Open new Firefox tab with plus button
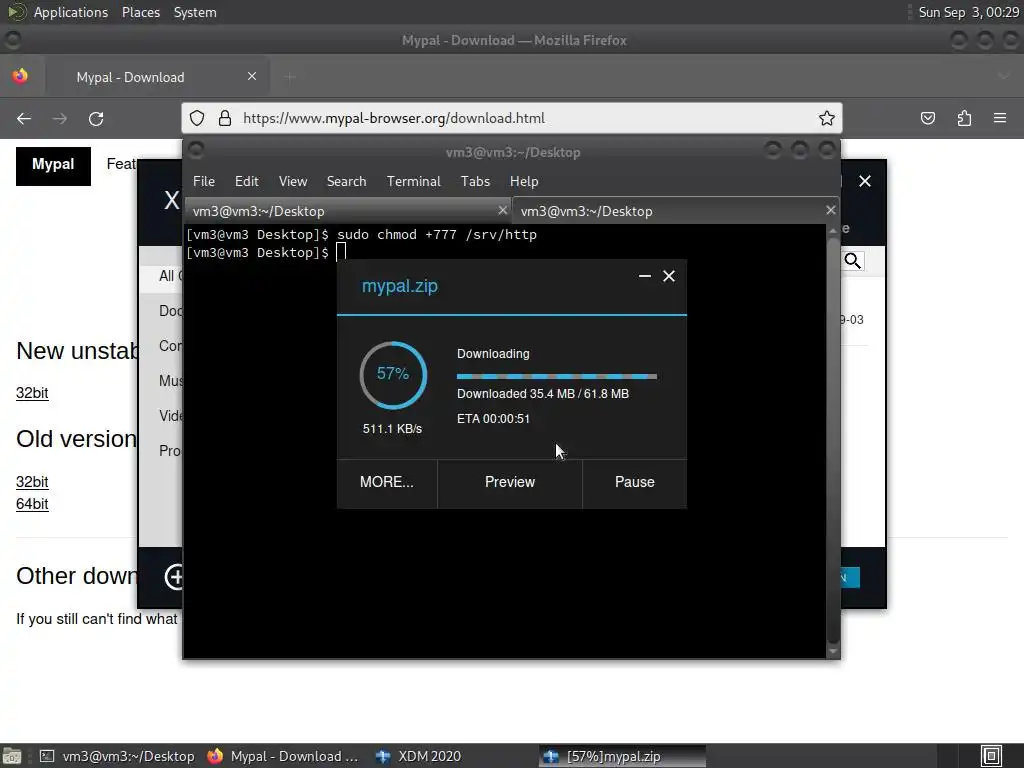1024x768 pixels. [x=290, y=77]
